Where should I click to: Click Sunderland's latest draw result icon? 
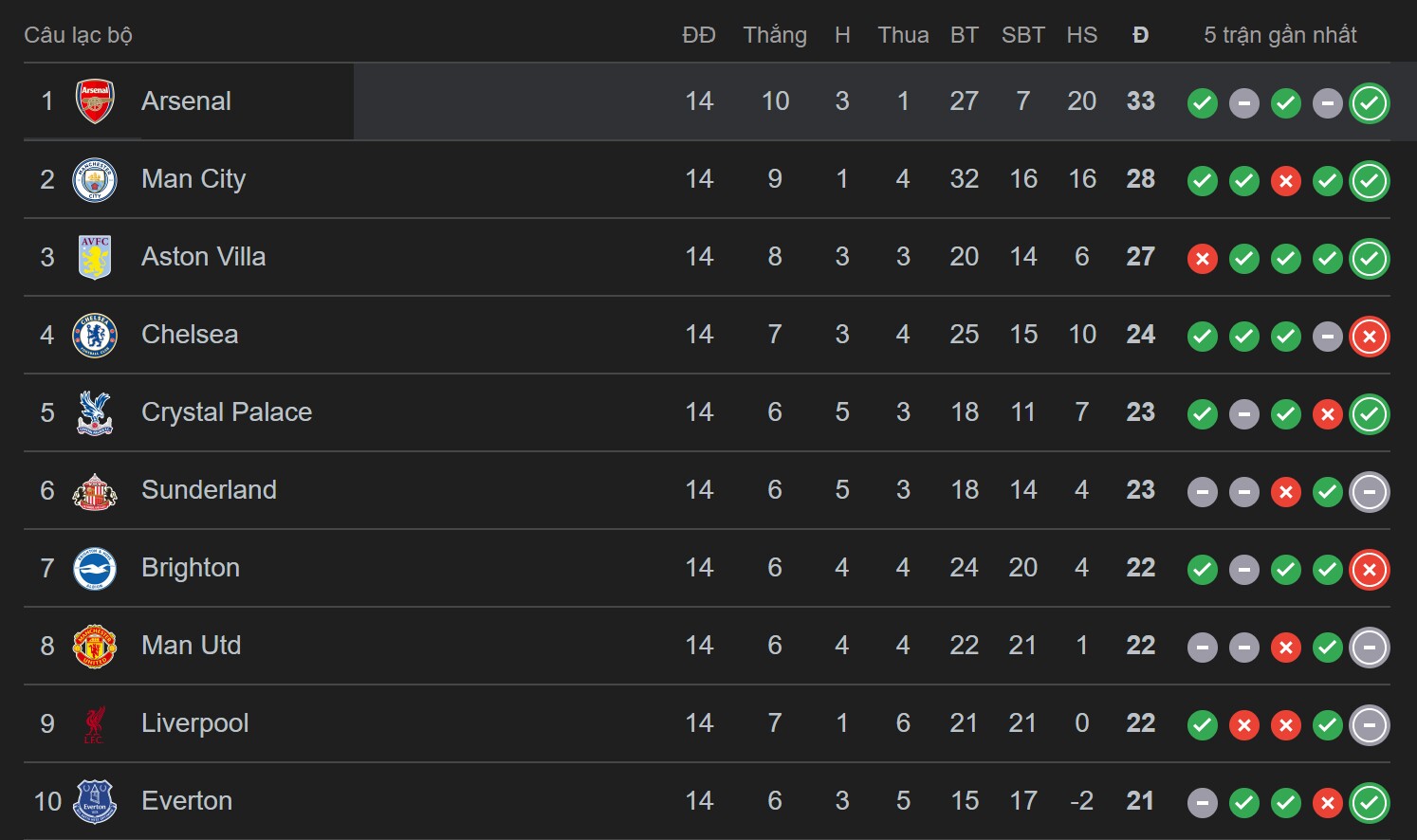[x=1369, y=491]
